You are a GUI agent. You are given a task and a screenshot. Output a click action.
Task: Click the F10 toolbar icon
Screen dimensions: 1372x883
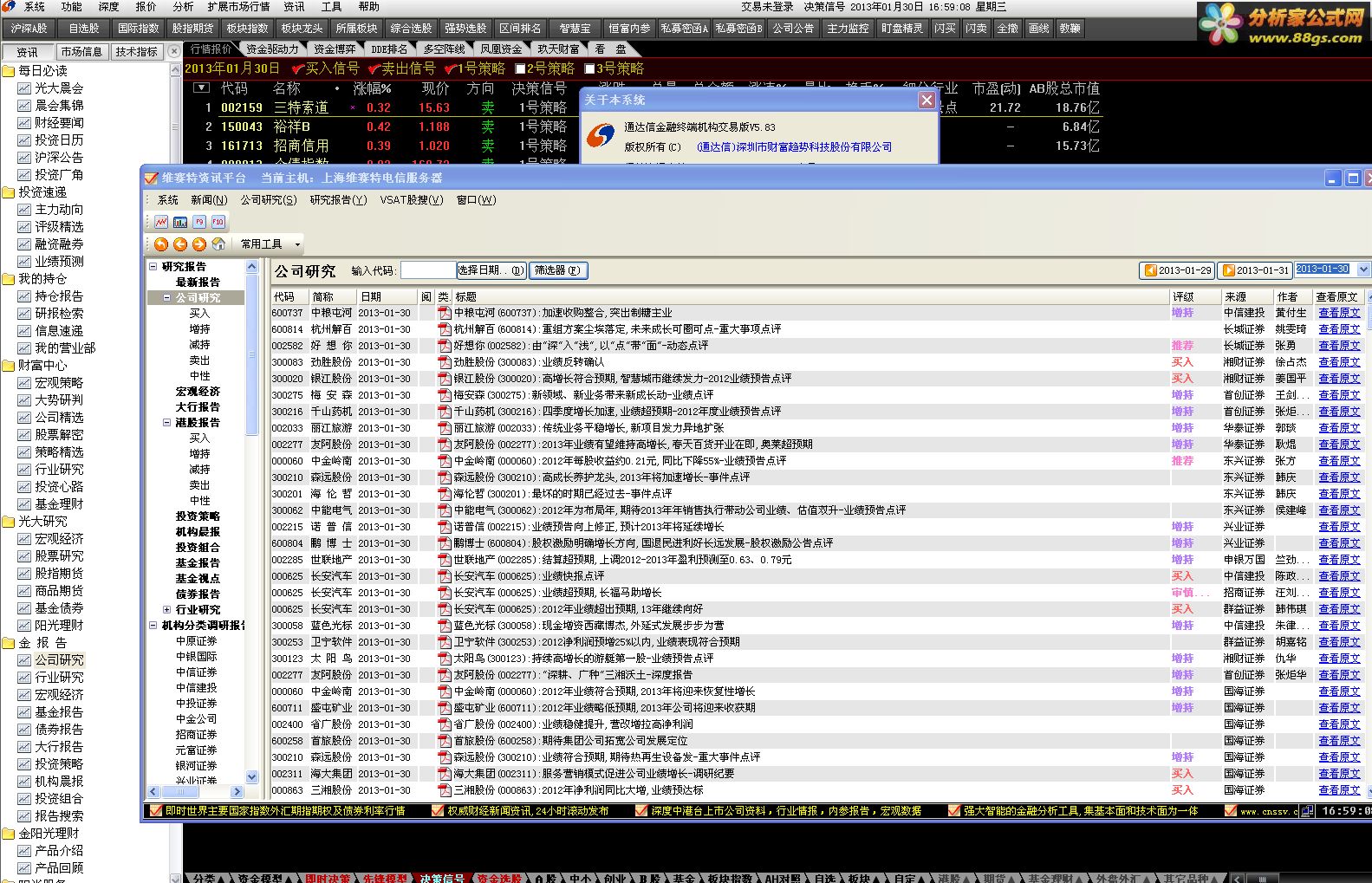click(x=218, y=222)
